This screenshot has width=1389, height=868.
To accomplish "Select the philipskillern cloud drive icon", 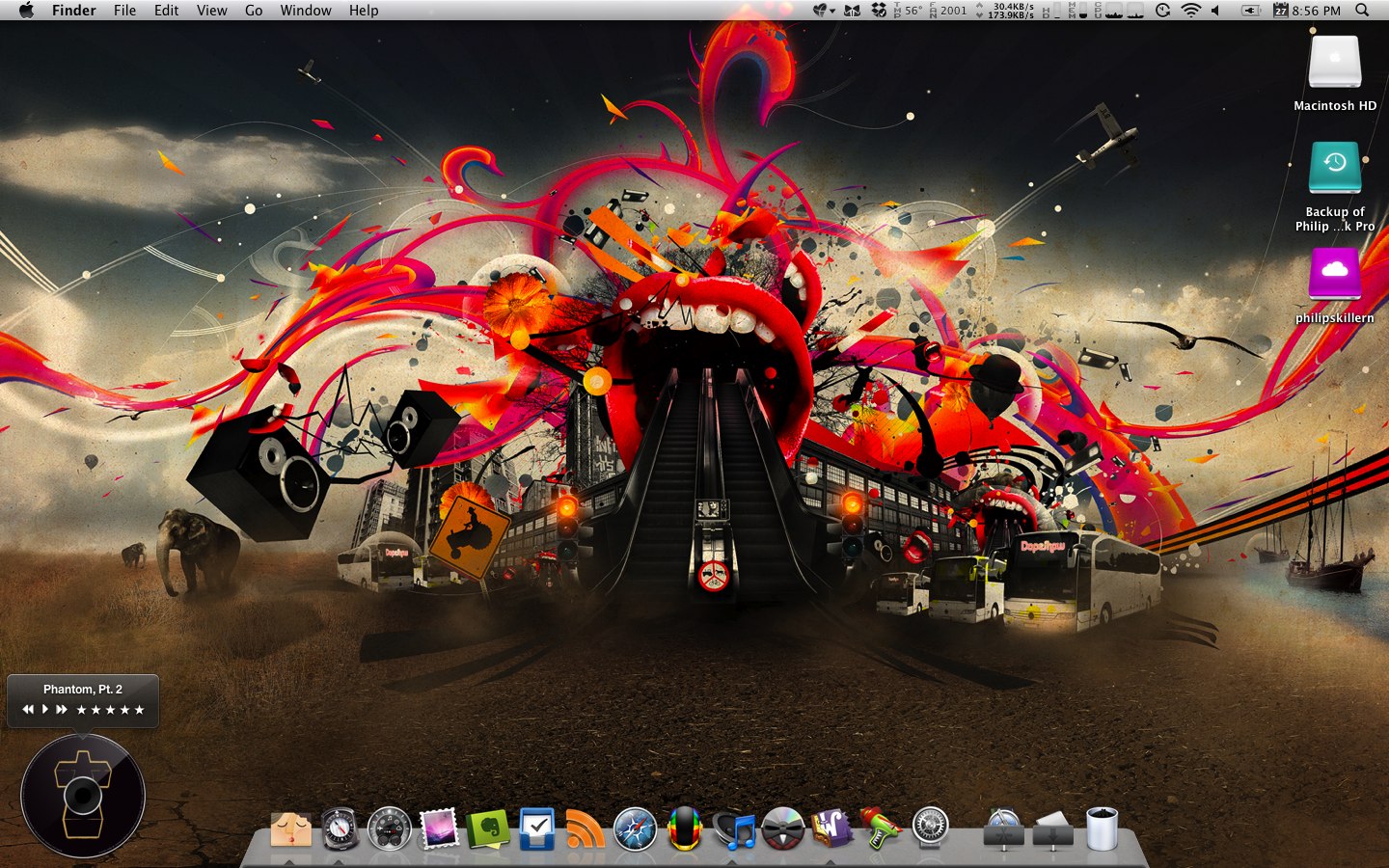I will tap(1335, 273).
